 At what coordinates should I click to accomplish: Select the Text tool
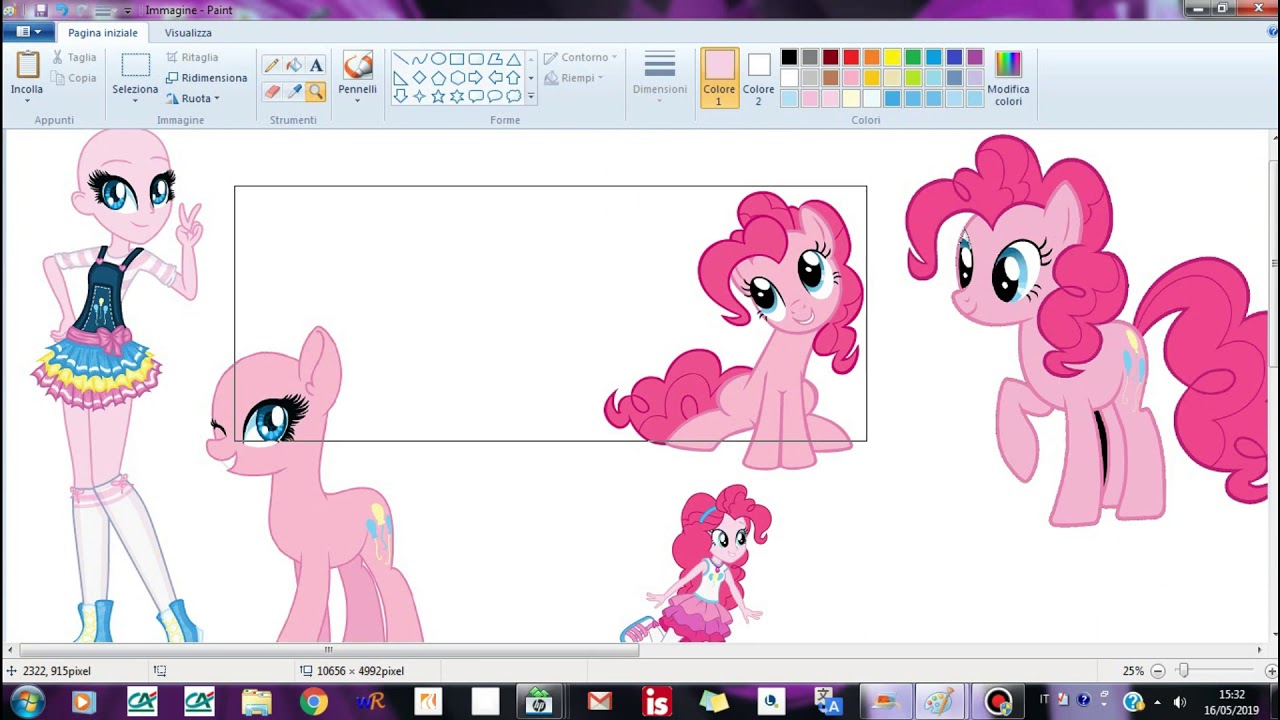pyautogui.click(x=316, y=66)
